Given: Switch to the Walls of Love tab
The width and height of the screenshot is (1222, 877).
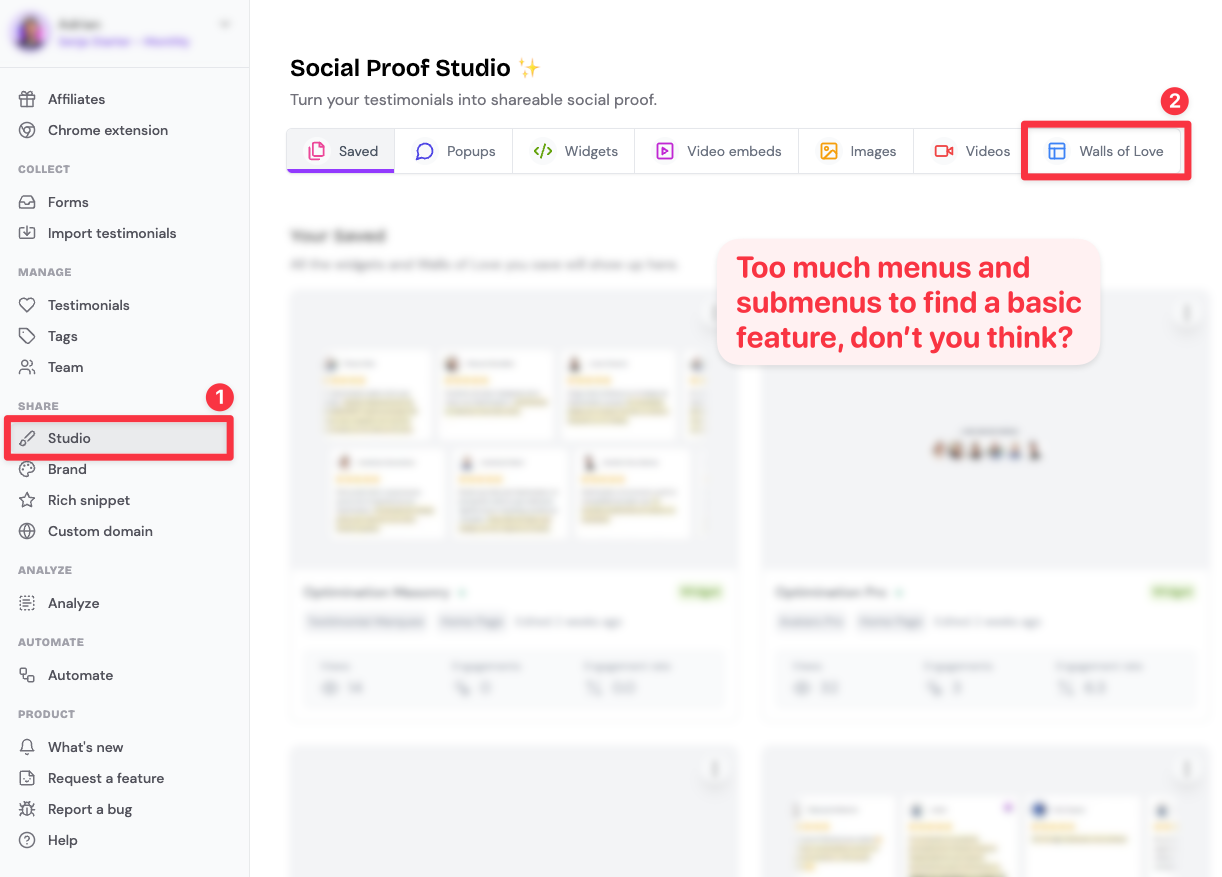Looking at the screenshot, I should tap(1106, 151).
